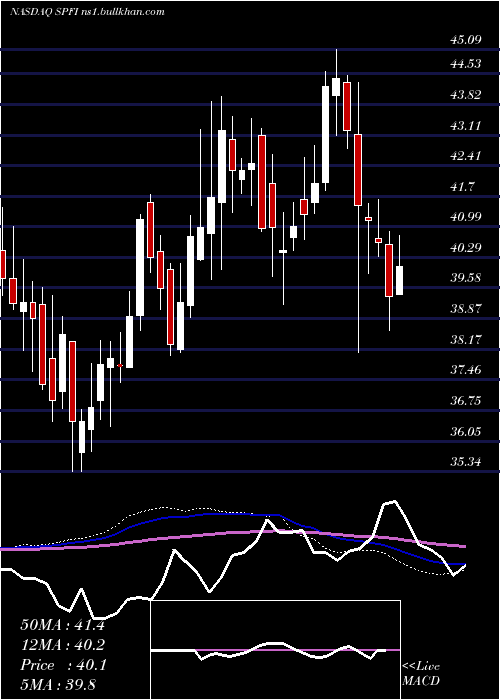Viewport: 500px width, 700px height.
Task: Click the 38.87 price axis label
Action: 466,309
